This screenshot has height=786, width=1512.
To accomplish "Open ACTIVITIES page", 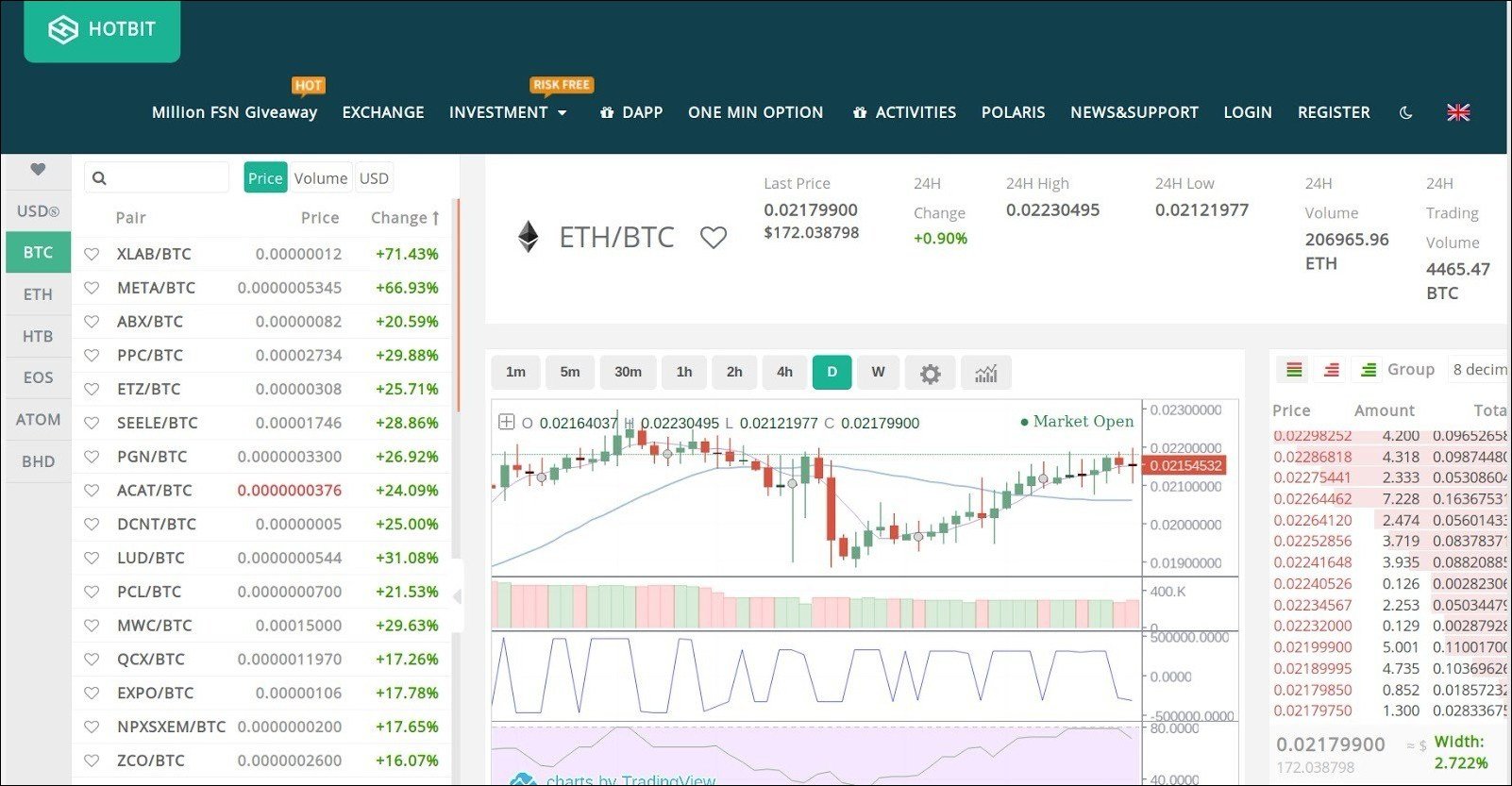I will [x=904, y=112].
